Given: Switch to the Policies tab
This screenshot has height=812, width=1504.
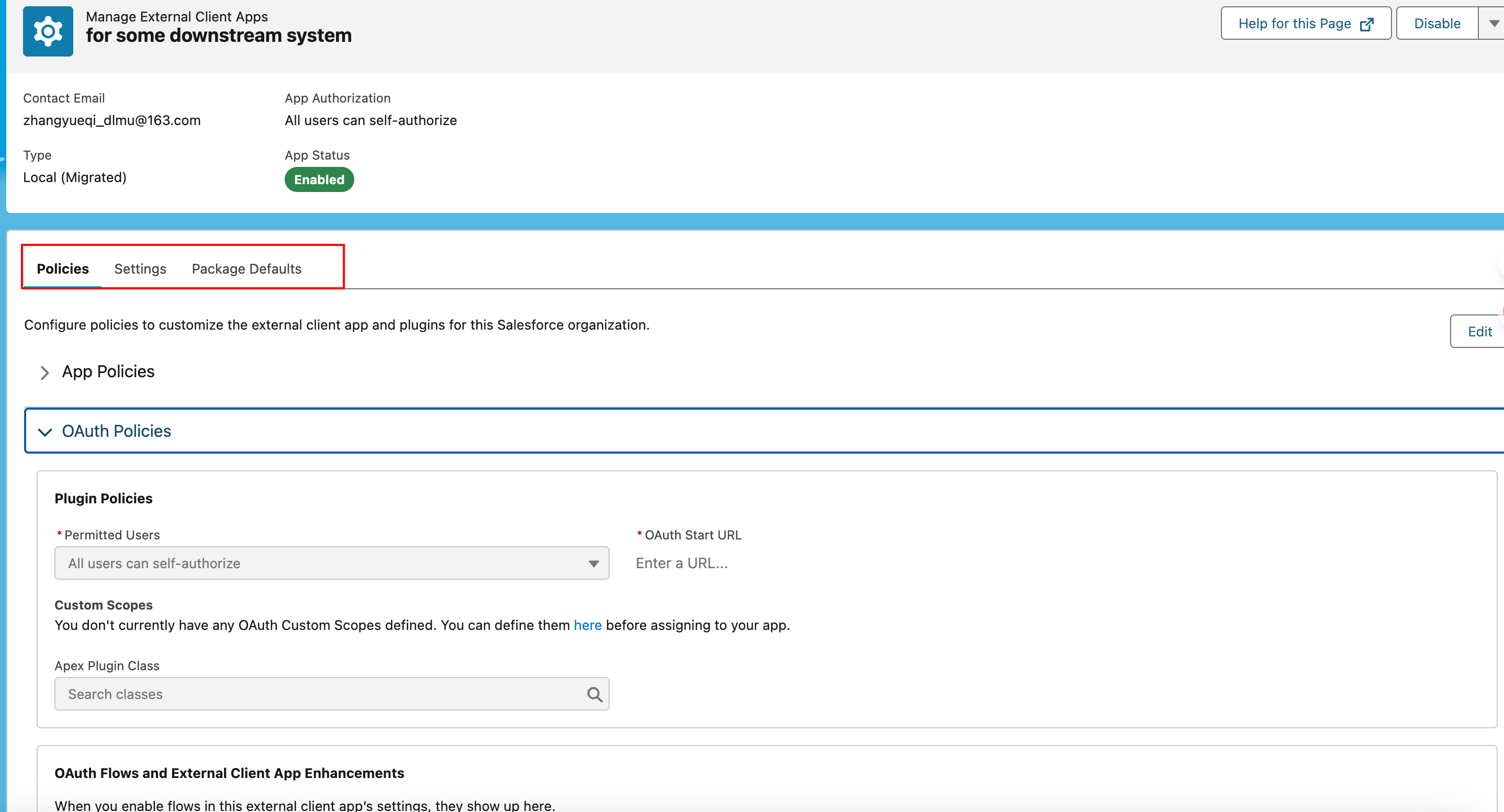Looking at the screenshot, I should [62, 268].
